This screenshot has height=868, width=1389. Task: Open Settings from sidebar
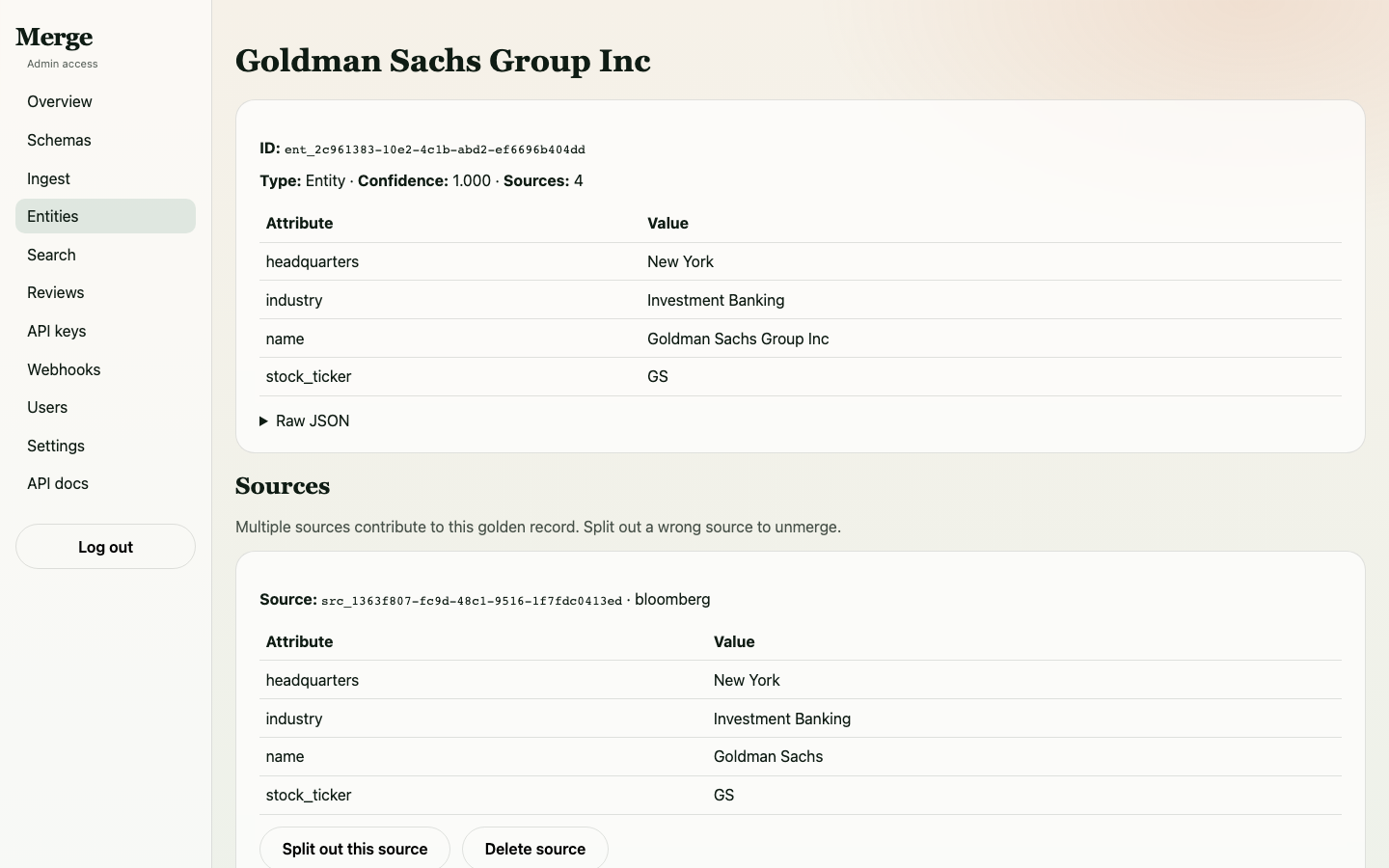click(x=105, y=446)
